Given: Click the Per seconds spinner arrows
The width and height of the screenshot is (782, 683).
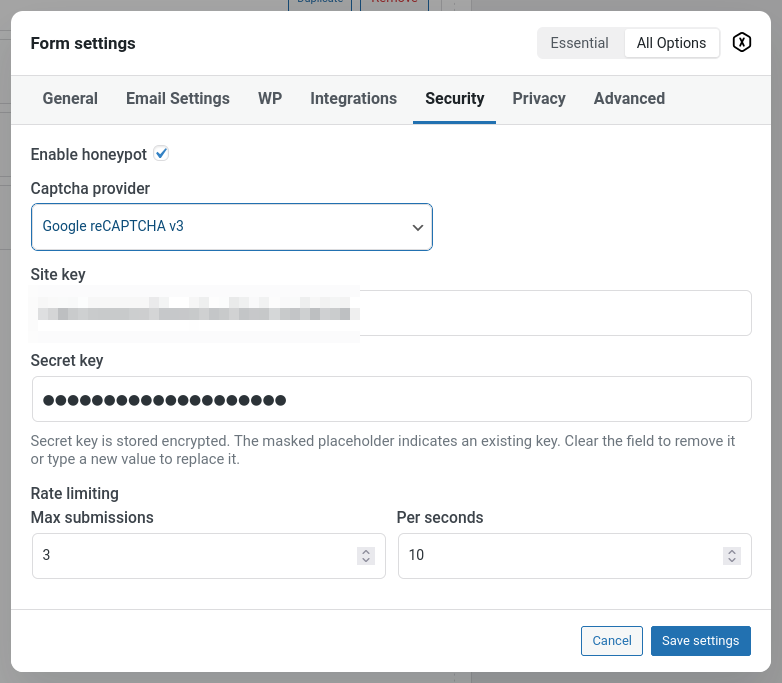Looking at the screenshot, I should click(732, 555).
